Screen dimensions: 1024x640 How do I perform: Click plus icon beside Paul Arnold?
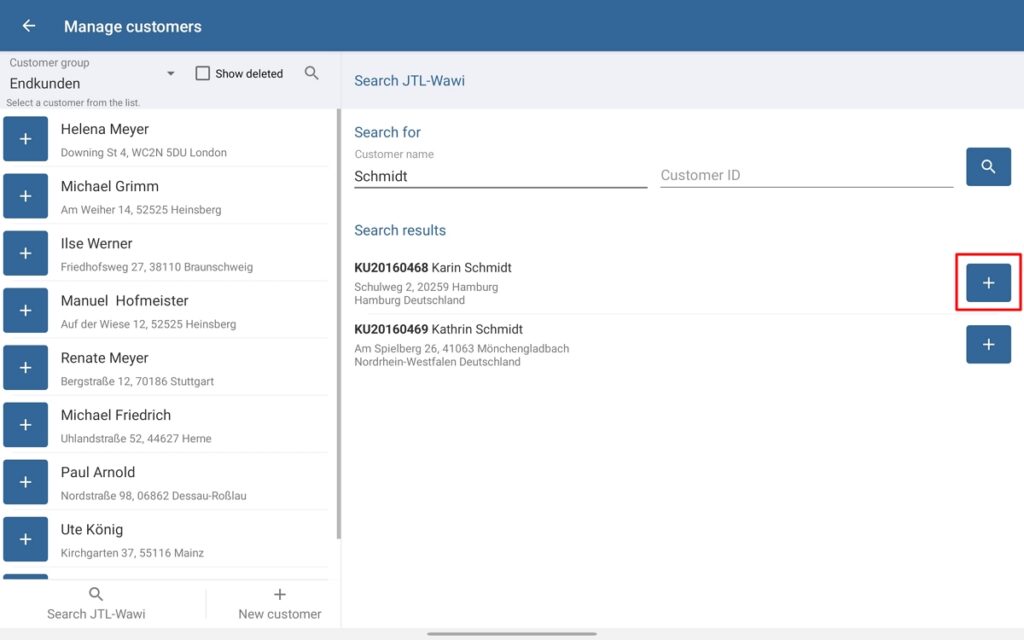[x=26, y=482]
